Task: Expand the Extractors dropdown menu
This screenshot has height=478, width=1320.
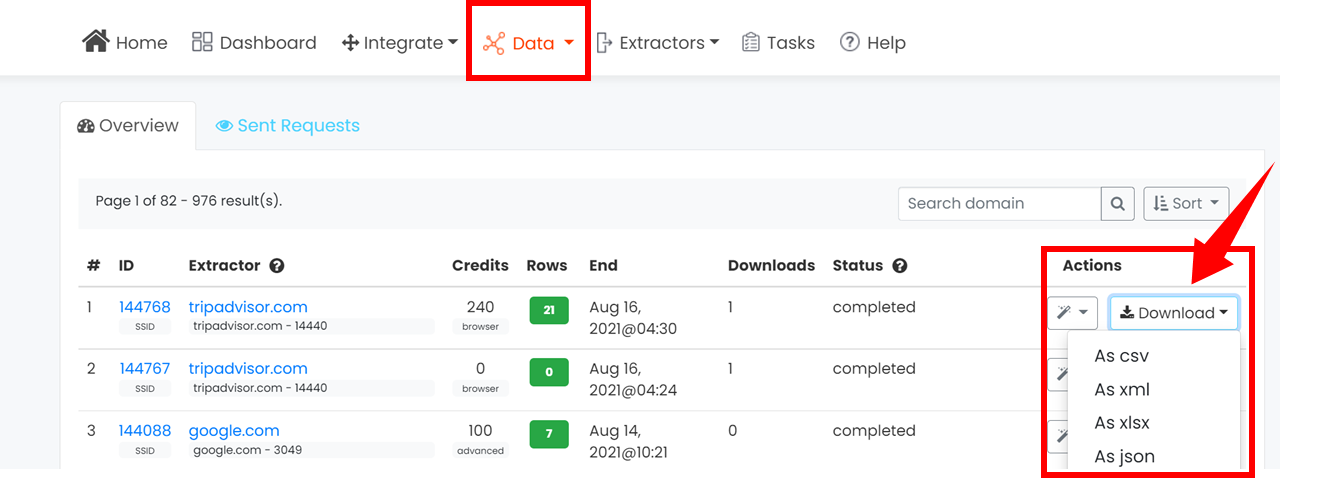Action: tap(657, 43)
